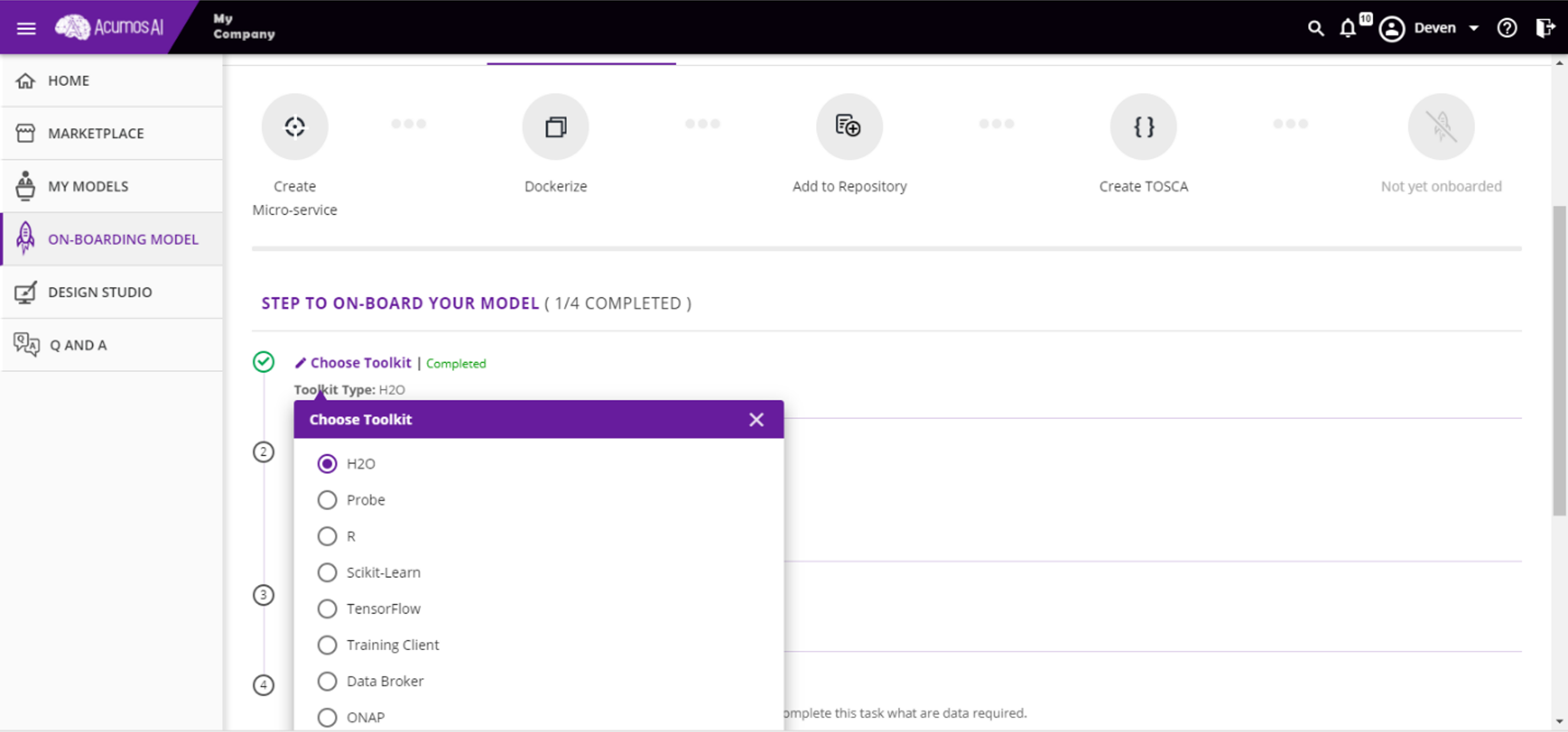Image resolution: width=1568 pixels, height=732 pixels.
Task: Click the Add to Repository icon
Action: coord(848,126)
